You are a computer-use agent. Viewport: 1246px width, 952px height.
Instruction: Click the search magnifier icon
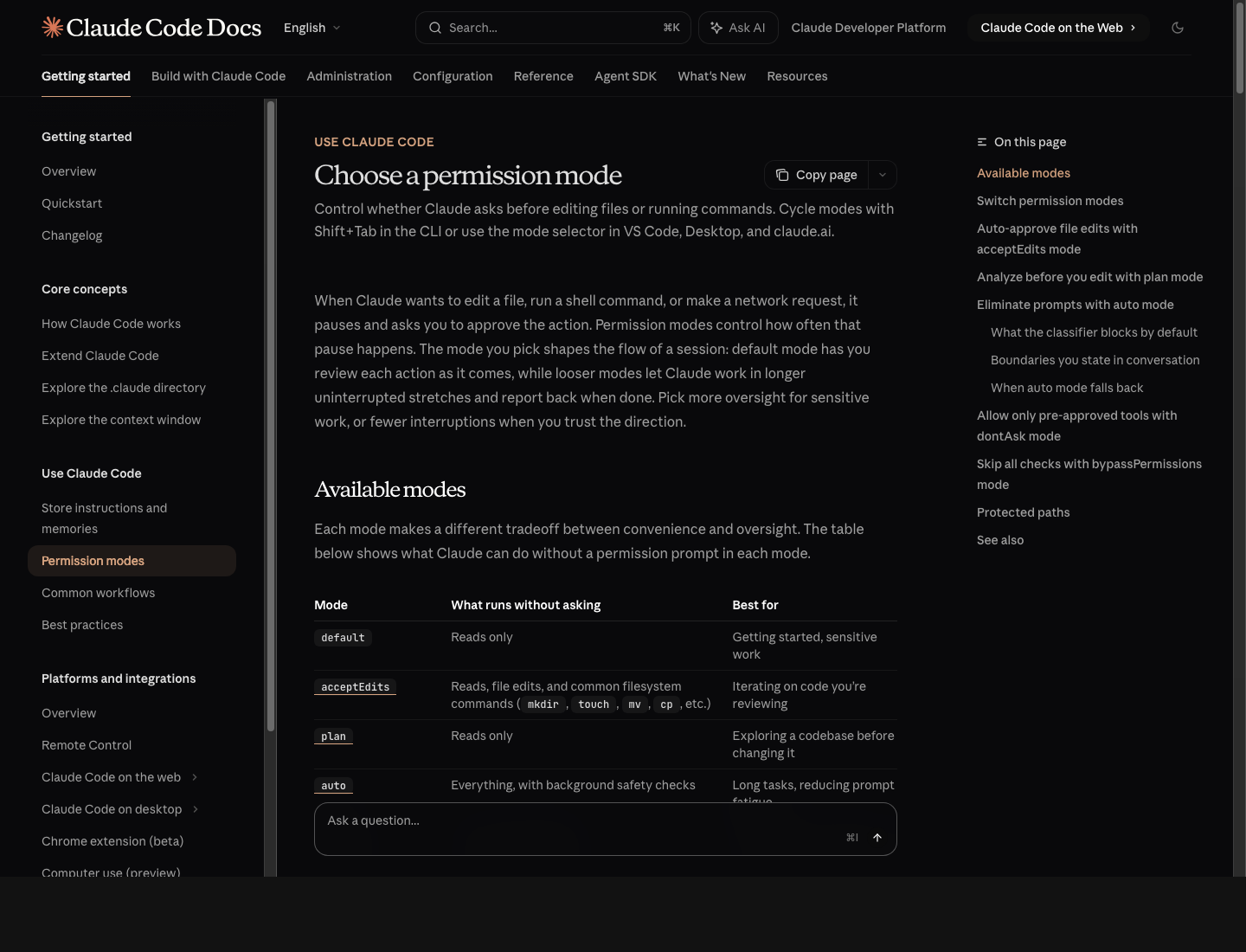435,28
